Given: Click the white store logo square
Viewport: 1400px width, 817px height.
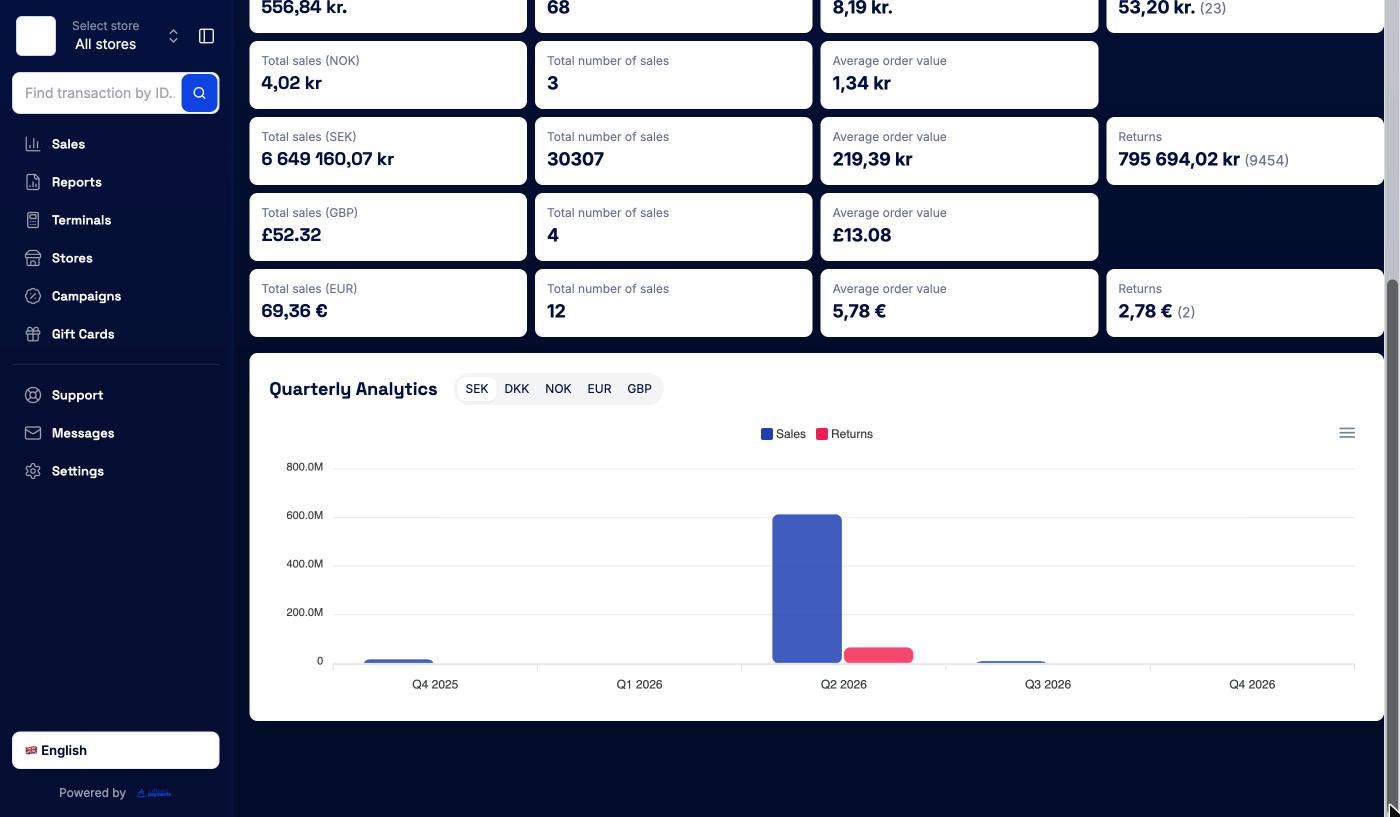Looking at the screenshot, I should point(36,36).
